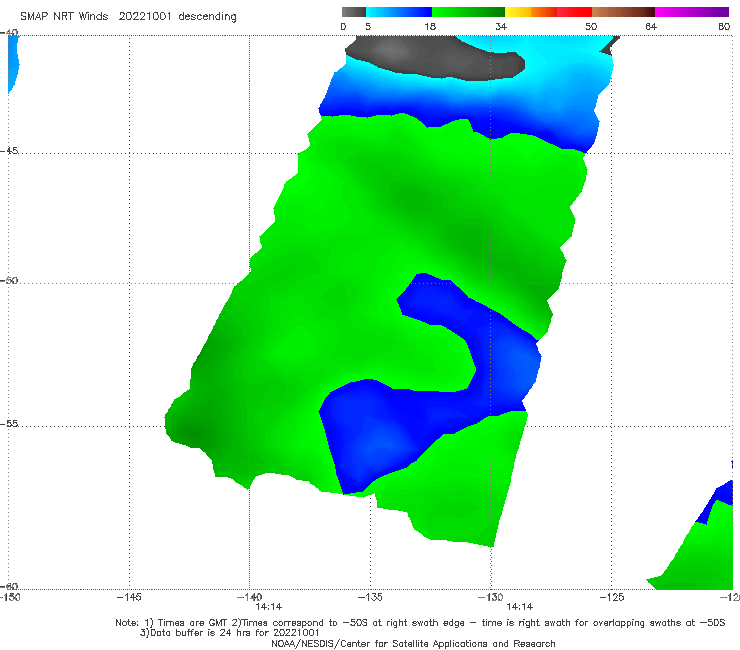Viewport: 740px width, 650px height.
Task: Click the longitude axis label '-140'
Action: point(249,597)
